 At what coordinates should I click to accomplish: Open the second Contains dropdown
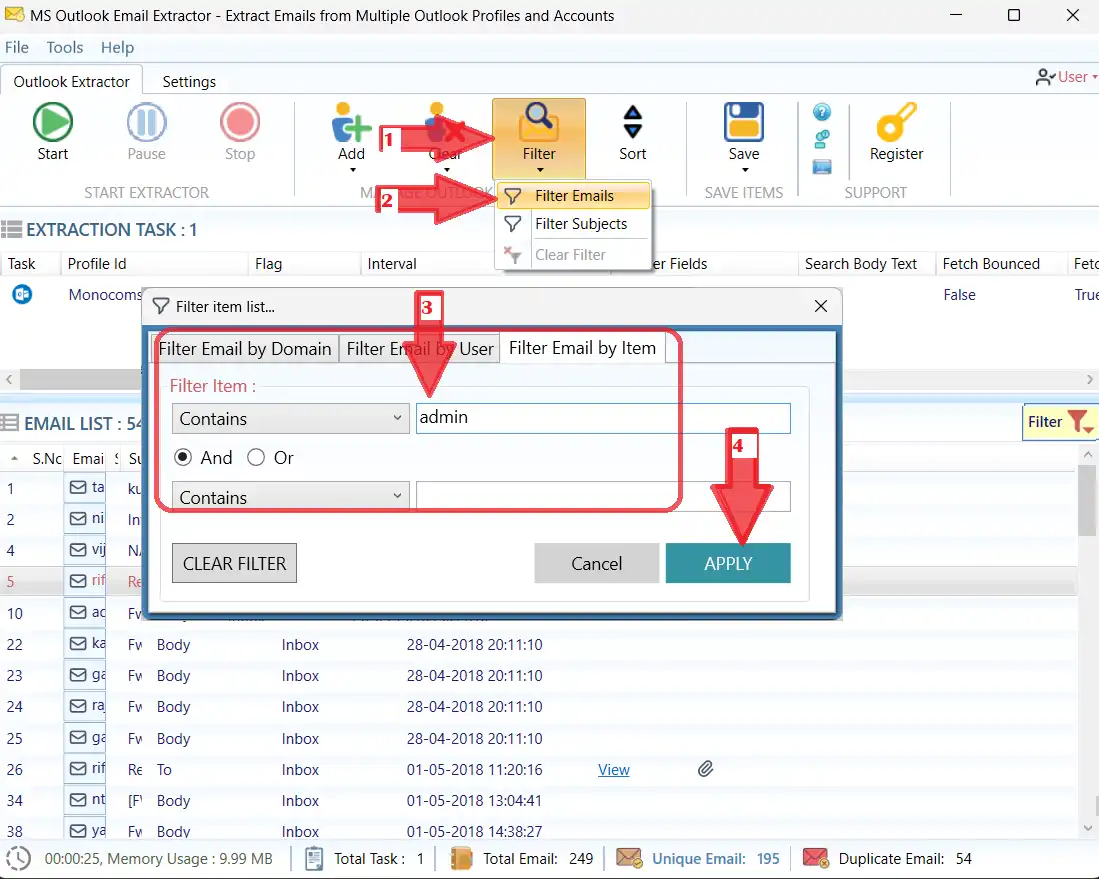pos(291,497)
